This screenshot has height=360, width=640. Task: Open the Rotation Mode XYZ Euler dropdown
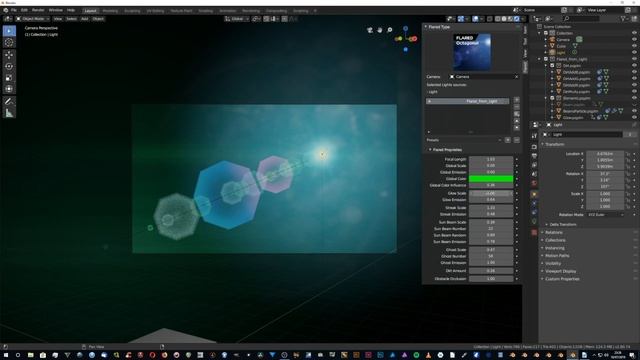pos(606,215)
